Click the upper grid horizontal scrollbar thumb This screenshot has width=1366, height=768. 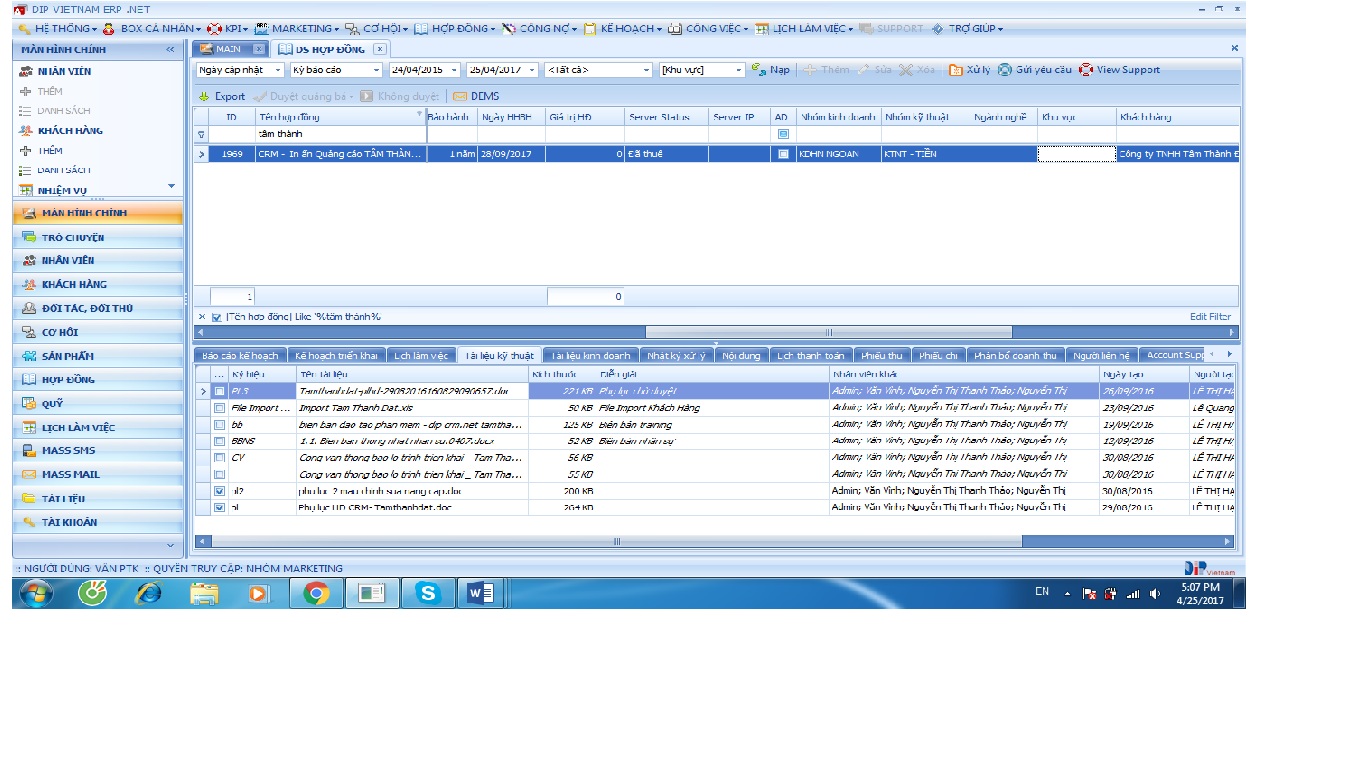(827, 332)
